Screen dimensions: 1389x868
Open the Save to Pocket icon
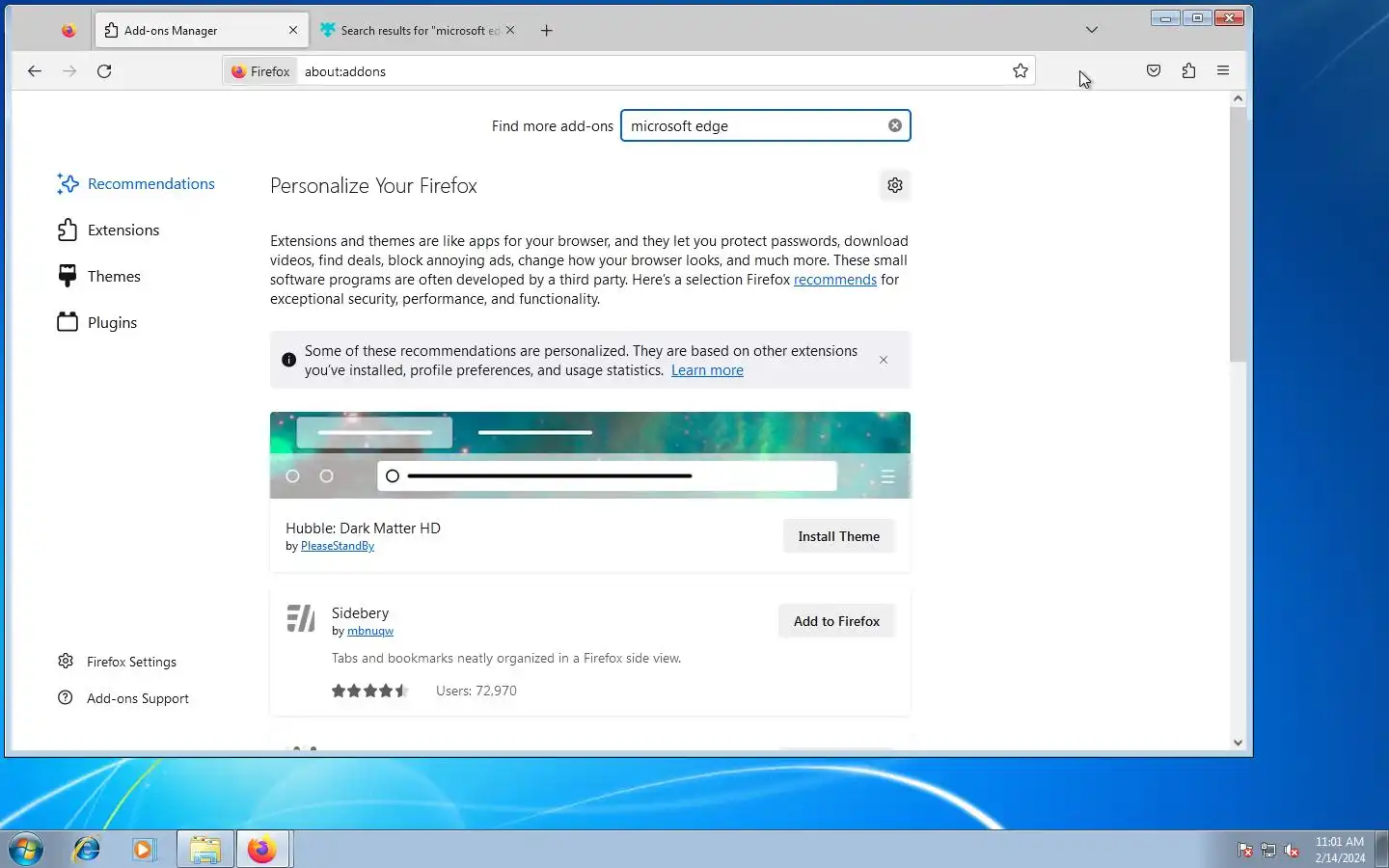pos(1154,70)
